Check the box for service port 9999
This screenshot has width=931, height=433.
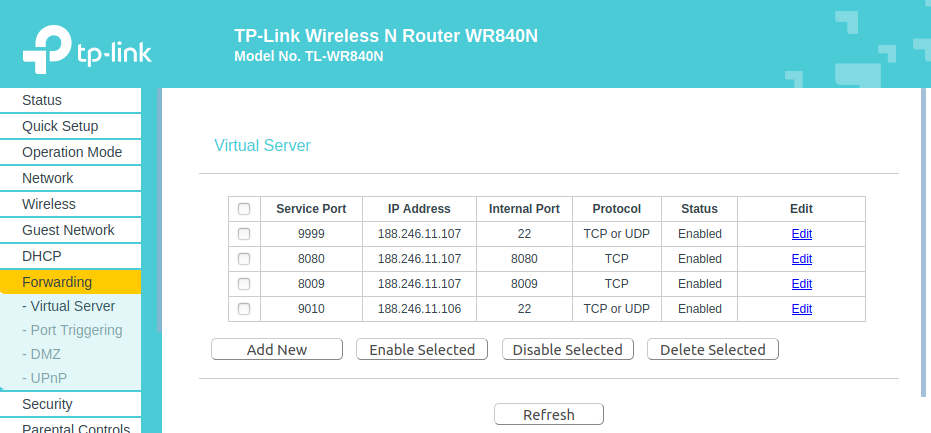pyautogui.click(x=244, y=234)
